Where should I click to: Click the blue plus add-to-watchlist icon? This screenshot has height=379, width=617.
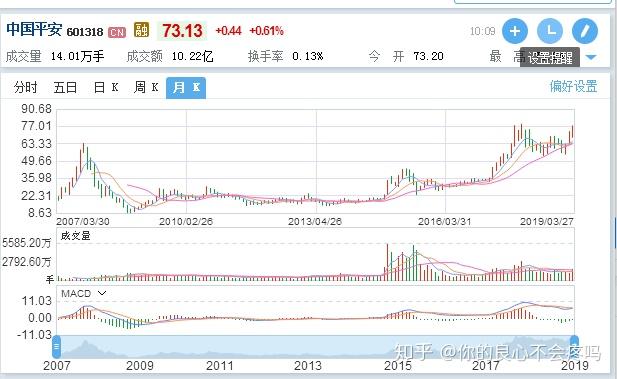515,31
